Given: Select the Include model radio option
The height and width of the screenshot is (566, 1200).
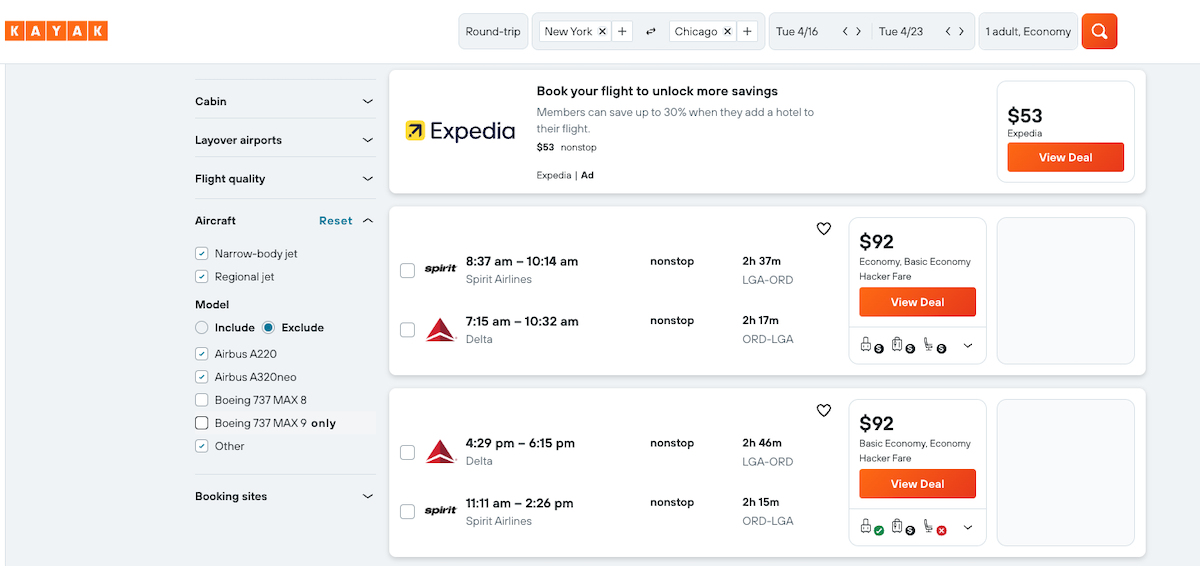Looking at the screenshot, I should [x=202, y=328].
